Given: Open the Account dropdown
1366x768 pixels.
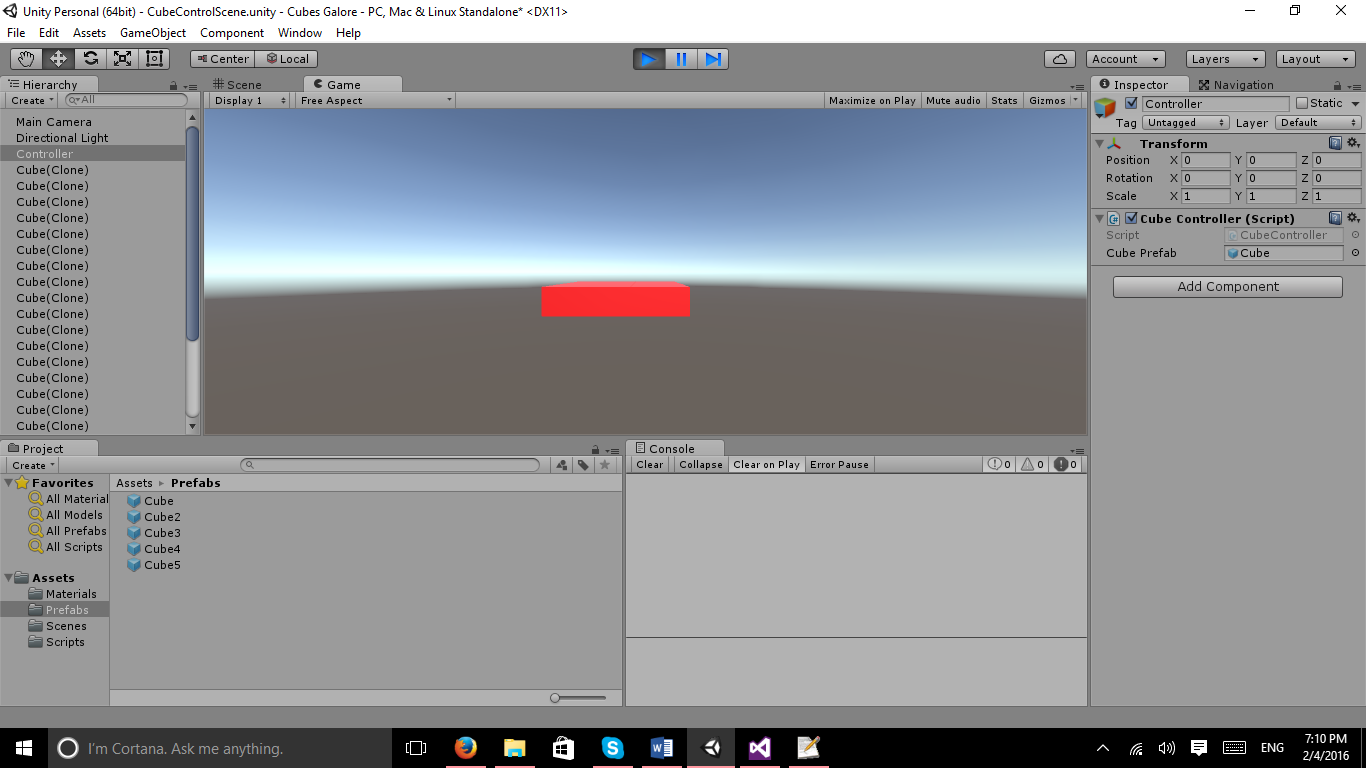Looking at the screenshot, I should [x=1125, y=59].
